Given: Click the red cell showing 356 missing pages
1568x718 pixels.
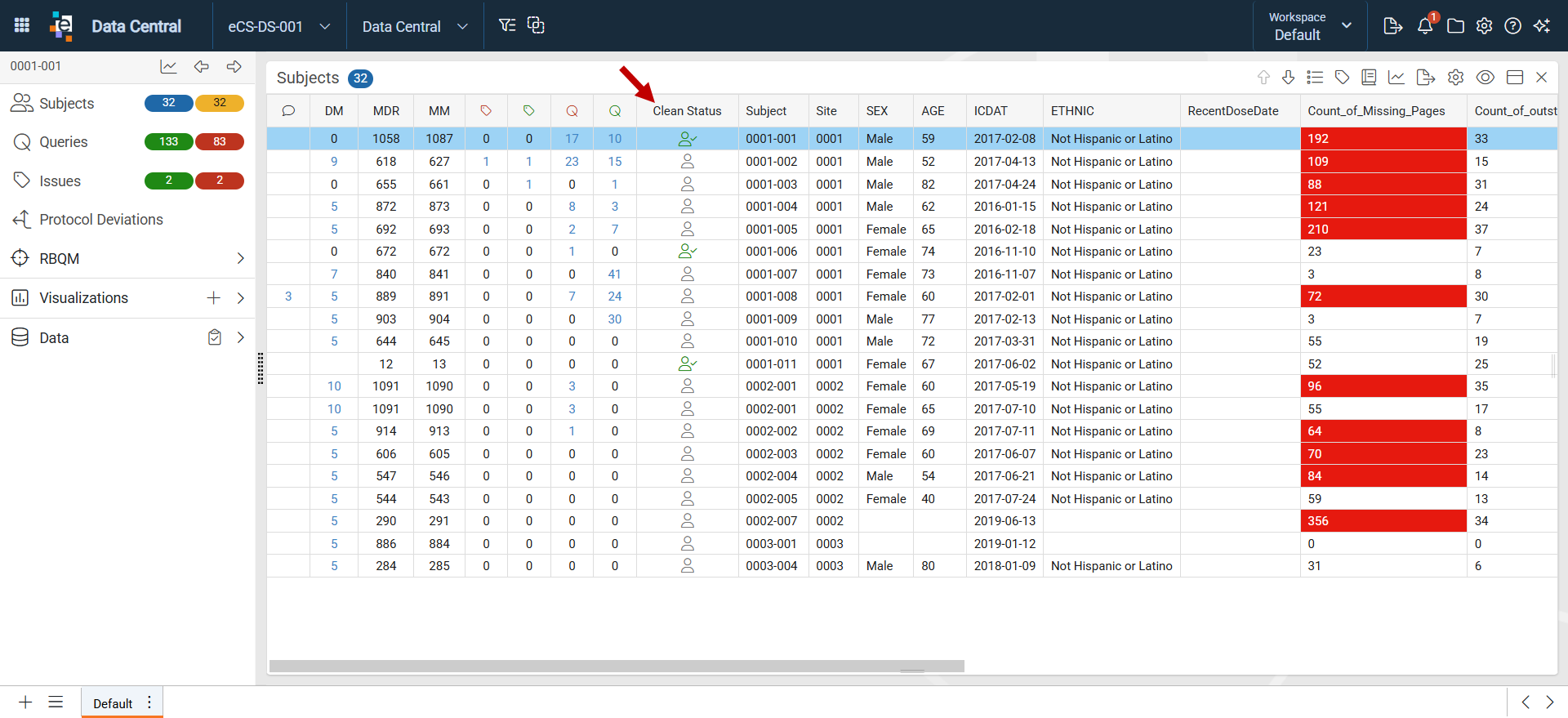Looking at the screenshot, I should click(x=1383, y=521).
